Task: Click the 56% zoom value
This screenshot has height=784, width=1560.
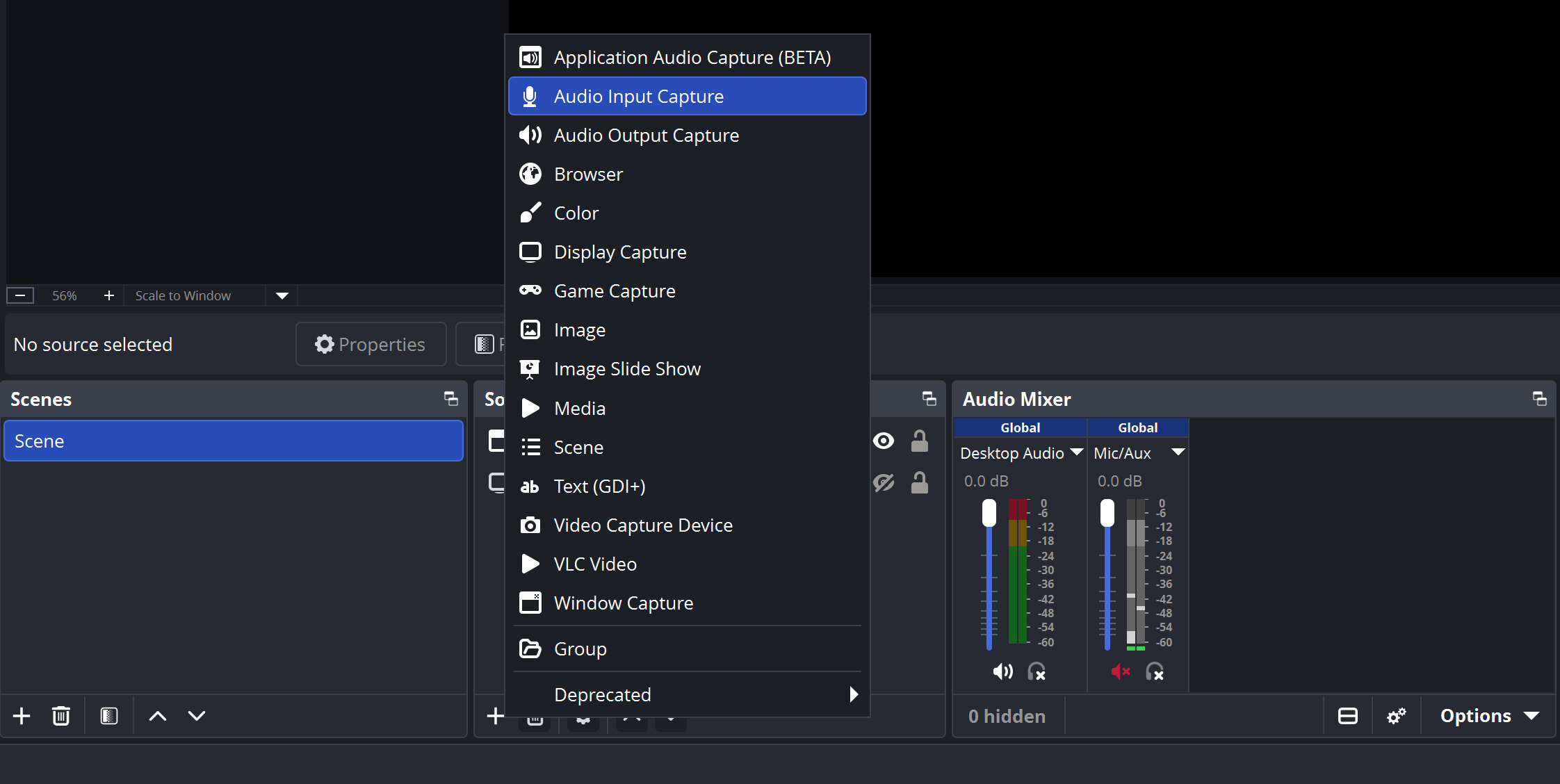Action: pyautogui.click(x=65, y=295)
